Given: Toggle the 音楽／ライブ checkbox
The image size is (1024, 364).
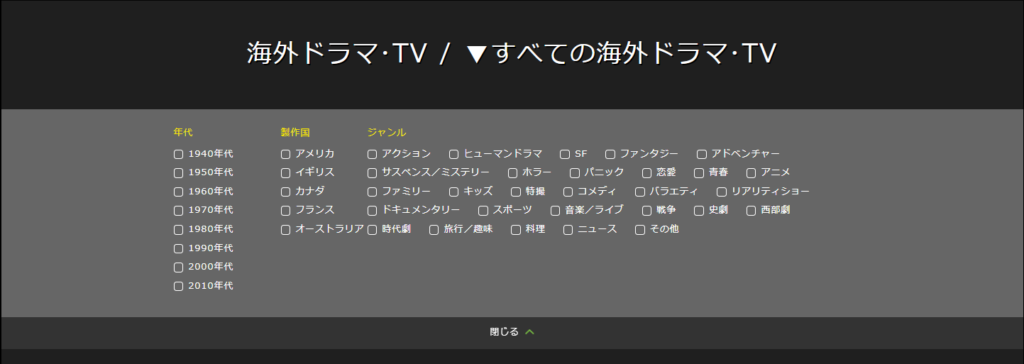Looking at the screenshot, I should [x=555, y=211].
